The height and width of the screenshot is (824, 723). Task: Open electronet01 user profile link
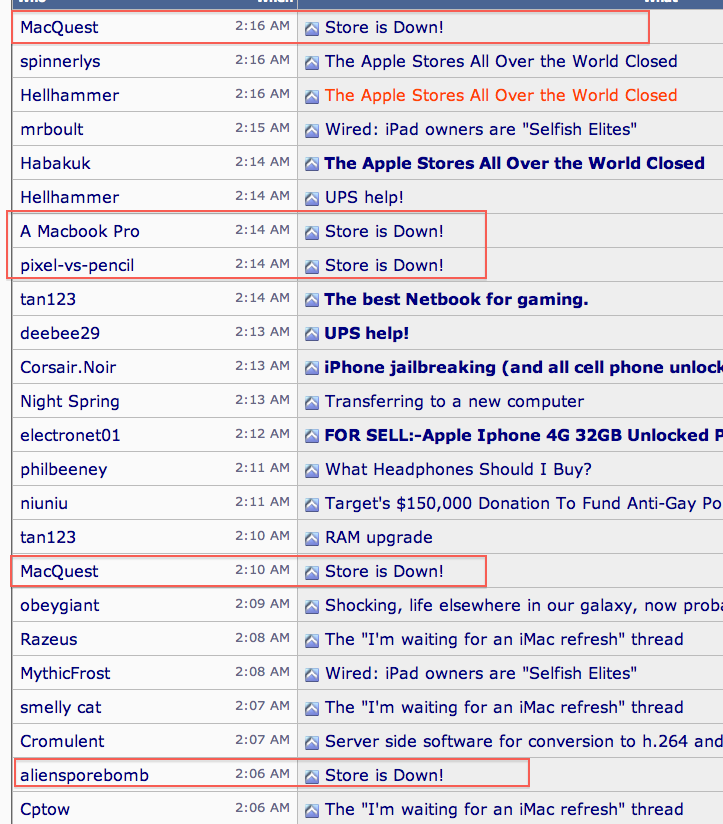tap(70, 435)
